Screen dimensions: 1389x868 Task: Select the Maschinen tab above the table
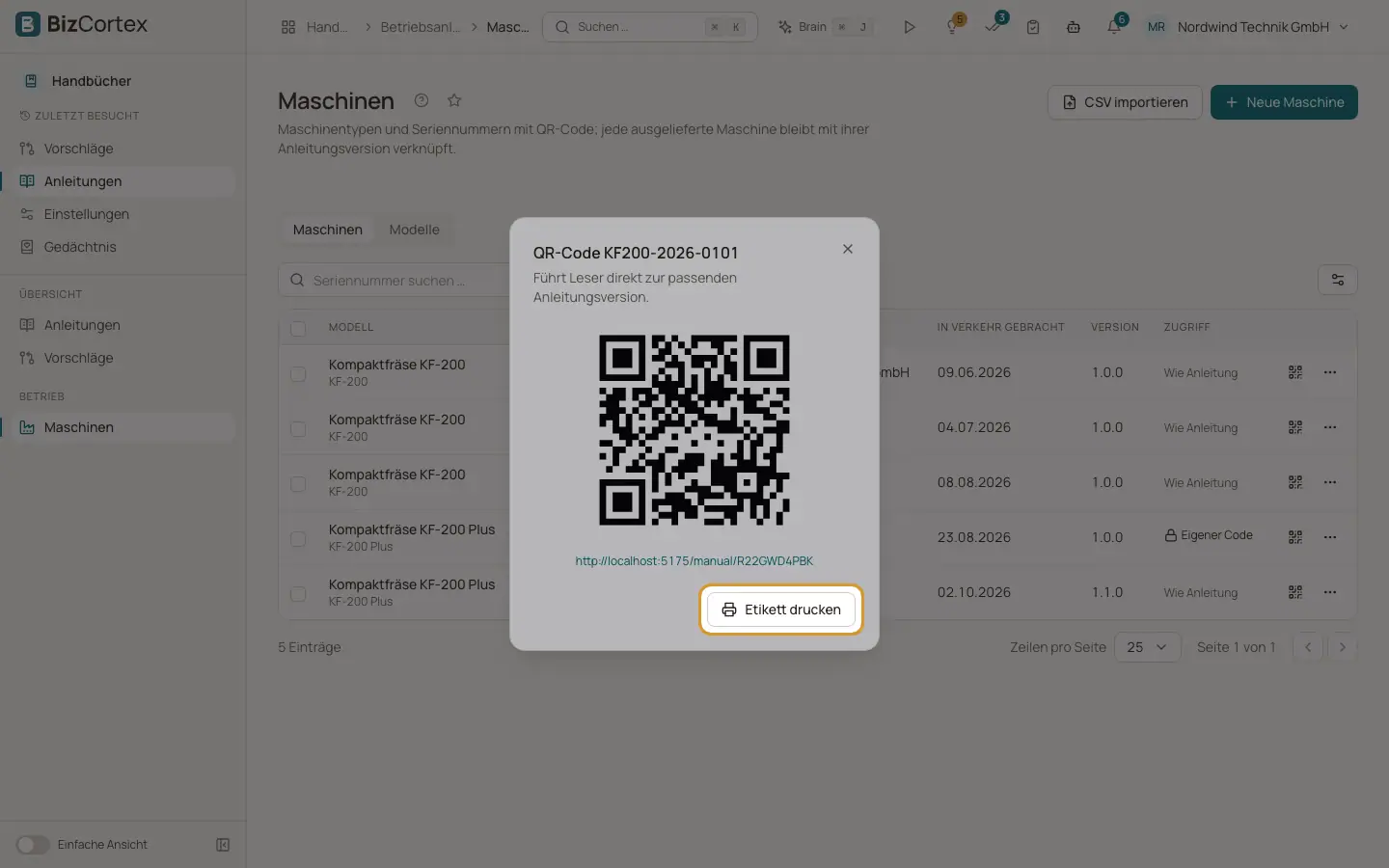pyautogui.click(x=328, y=230)
